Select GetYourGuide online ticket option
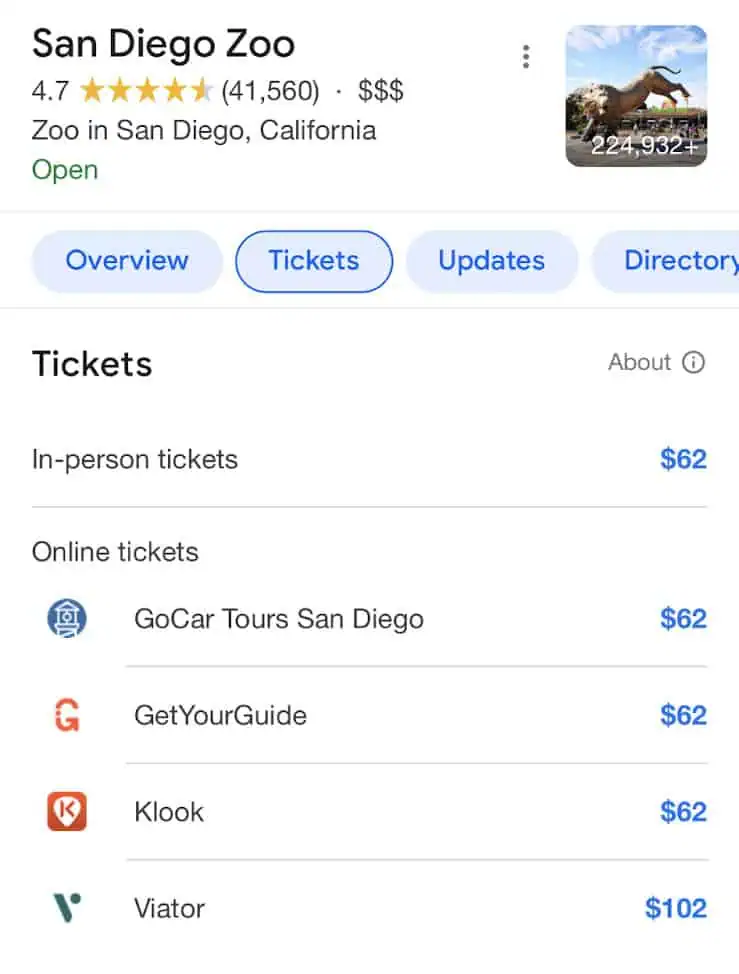 click(x=220, y=716)
